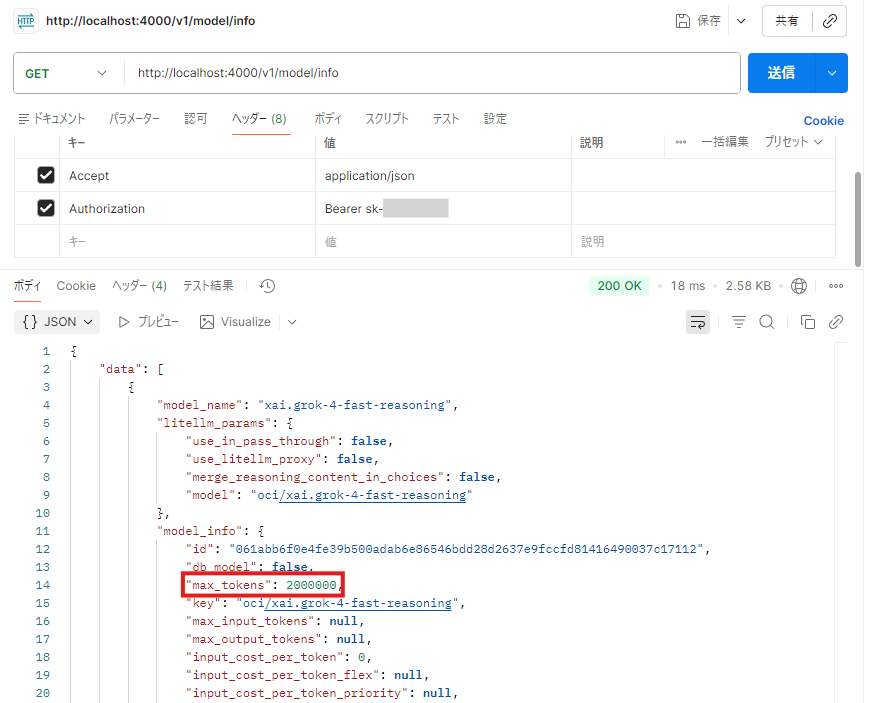
Task: Expand the save options arrow
Action: [741, 21]
